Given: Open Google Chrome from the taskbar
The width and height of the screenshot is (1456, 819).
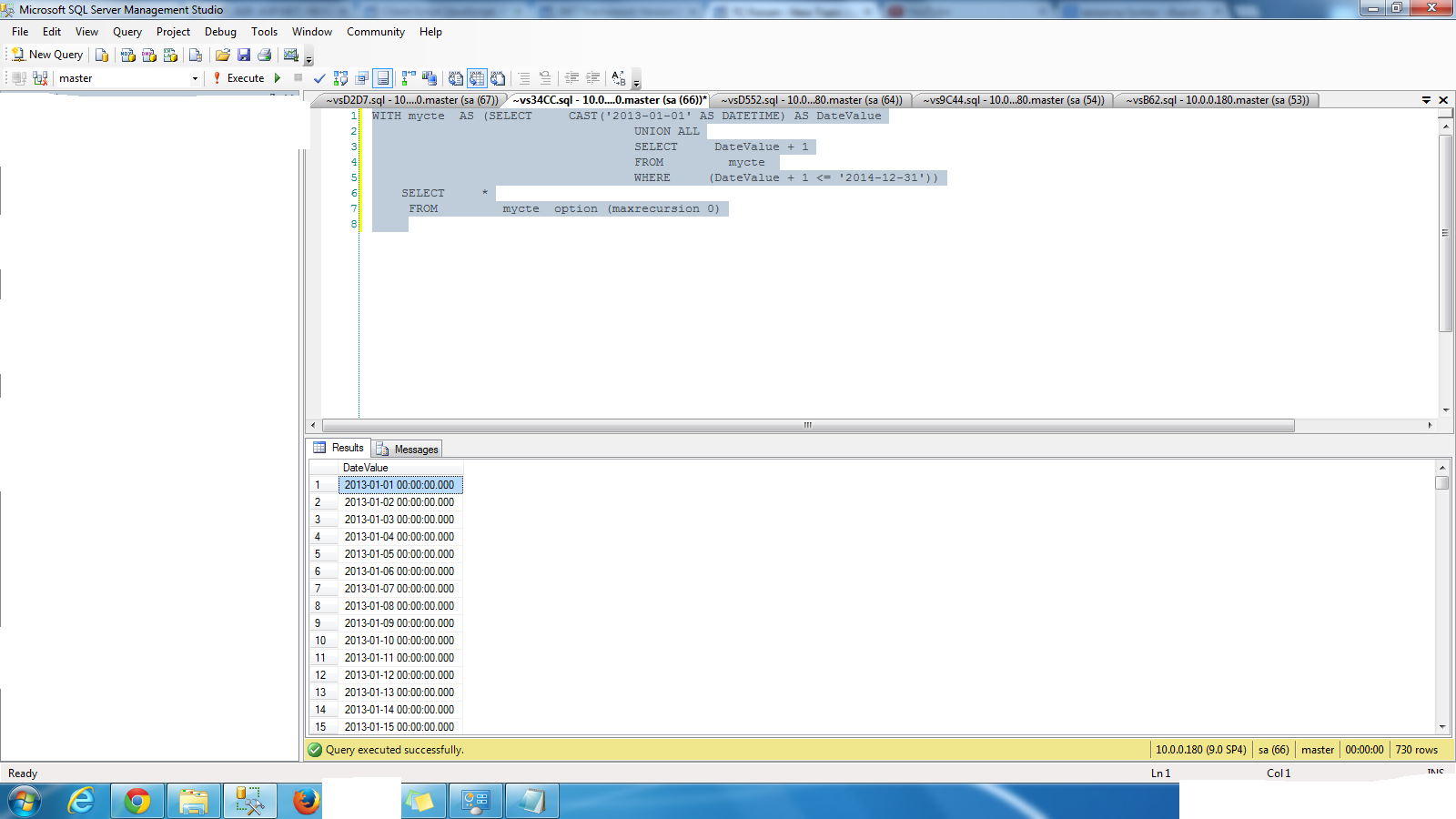Looking at the screenshot, I should click(x=137, y=801).
